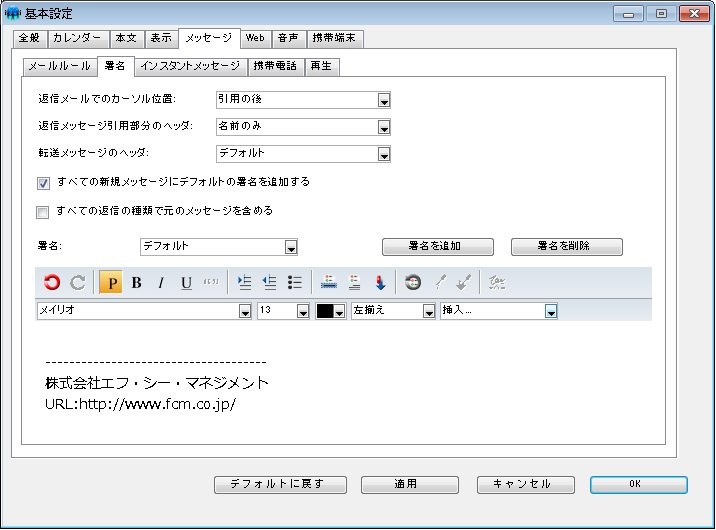The image size is (716, 530).
Task: Open the 携帯電話 sub-tab
Action: click(x=276, y=67)
